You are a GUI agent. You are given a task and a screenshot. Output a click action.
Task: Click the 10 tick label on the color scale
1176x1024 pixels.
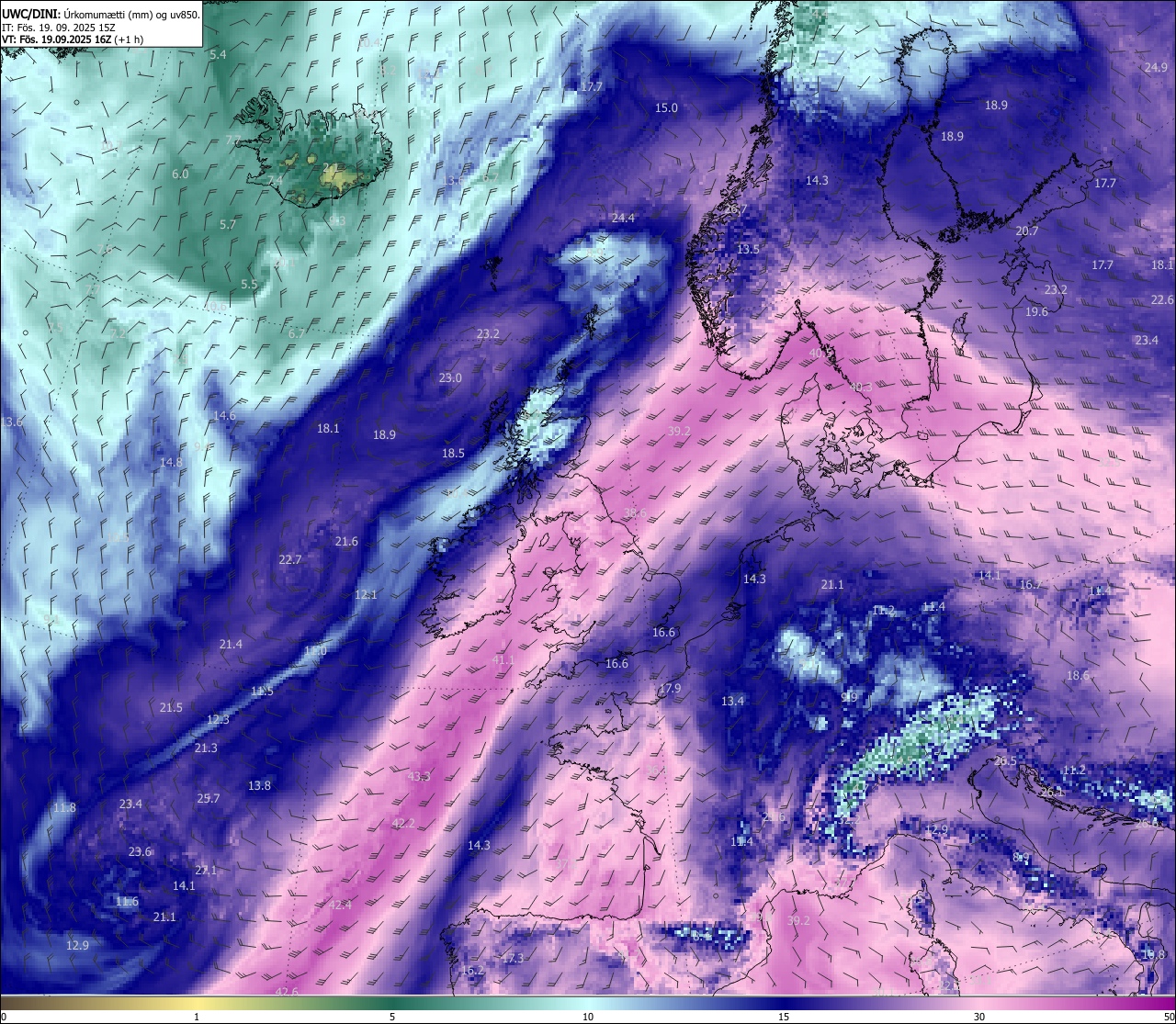(x=588, y=1017)
